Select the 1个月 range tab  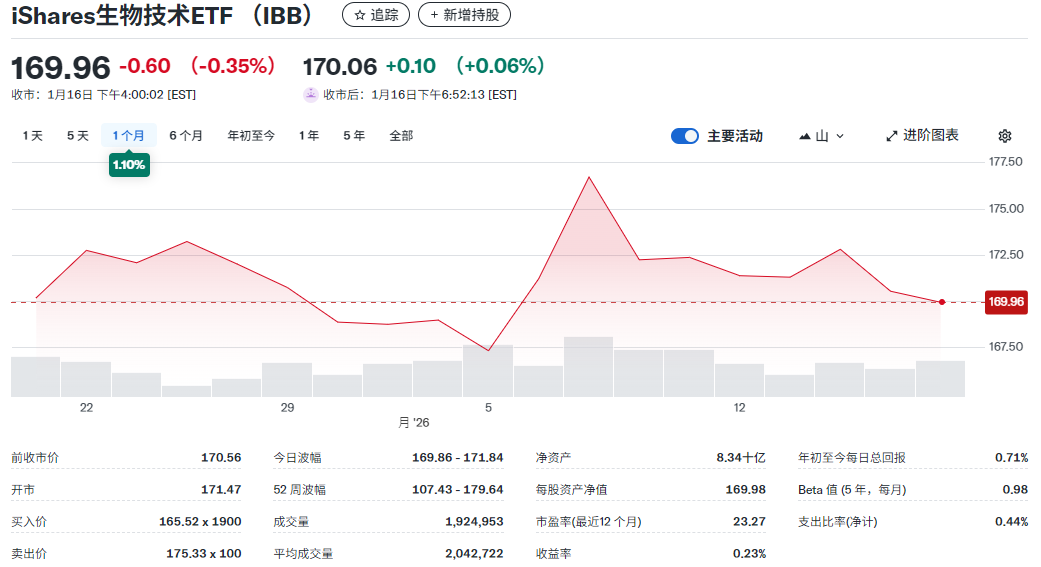[x=129, y=135]
